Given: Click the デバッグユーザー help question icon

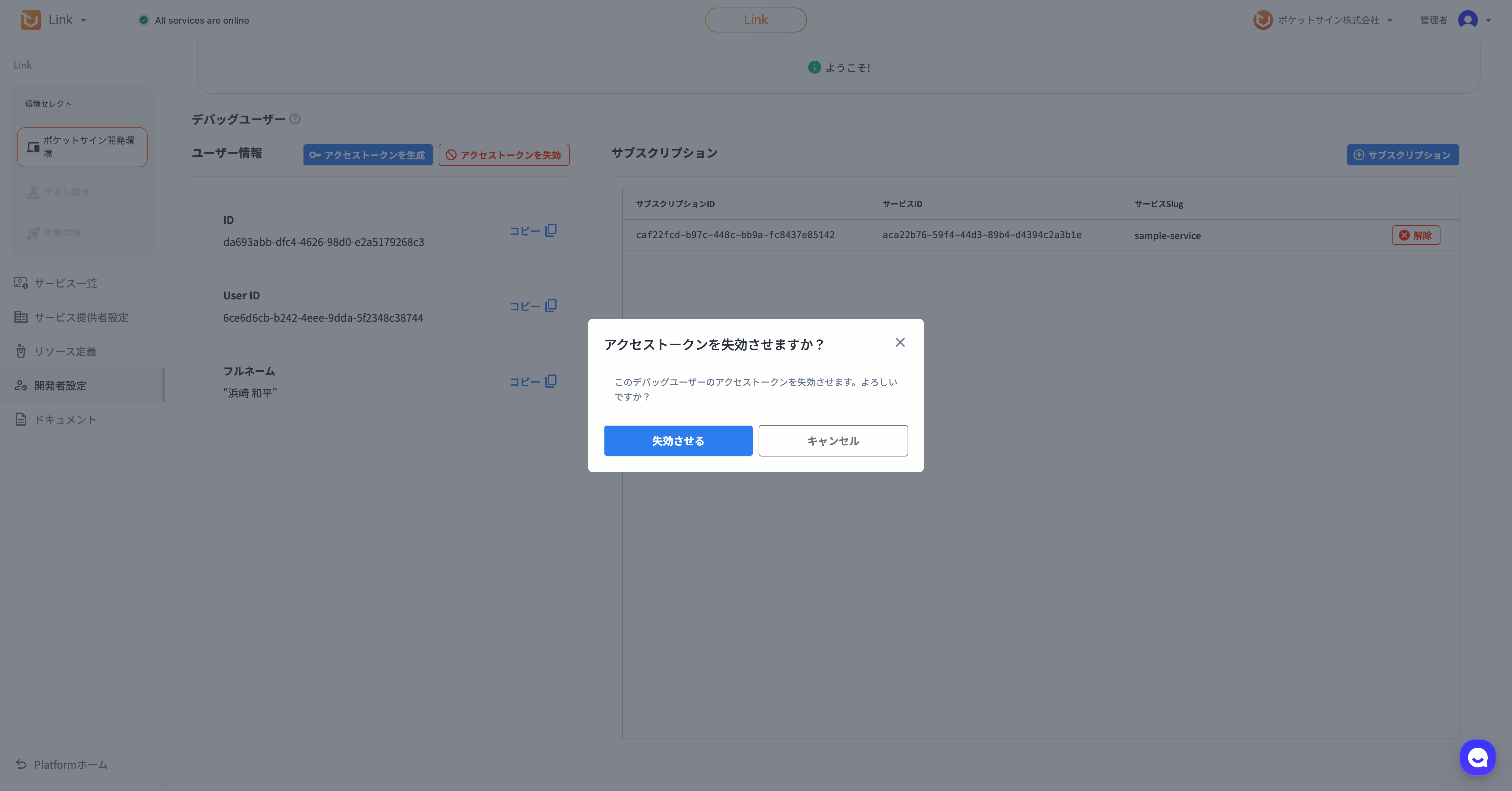Looking at the screenshot, I should (x=295, y=119).
